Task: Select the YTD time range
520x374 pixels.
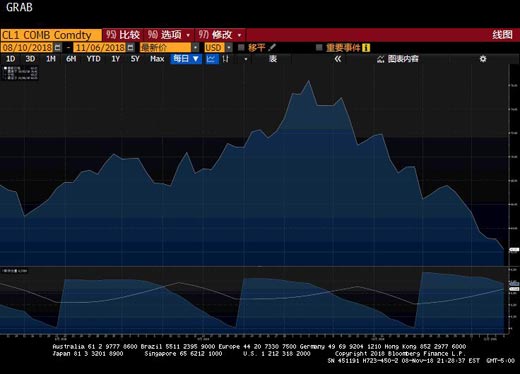Action: coord(93,59)
